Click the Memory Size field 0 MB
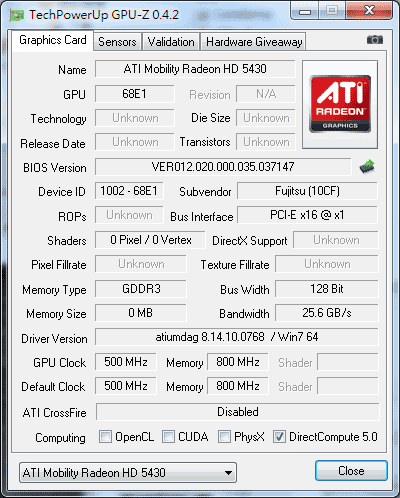 141,313
